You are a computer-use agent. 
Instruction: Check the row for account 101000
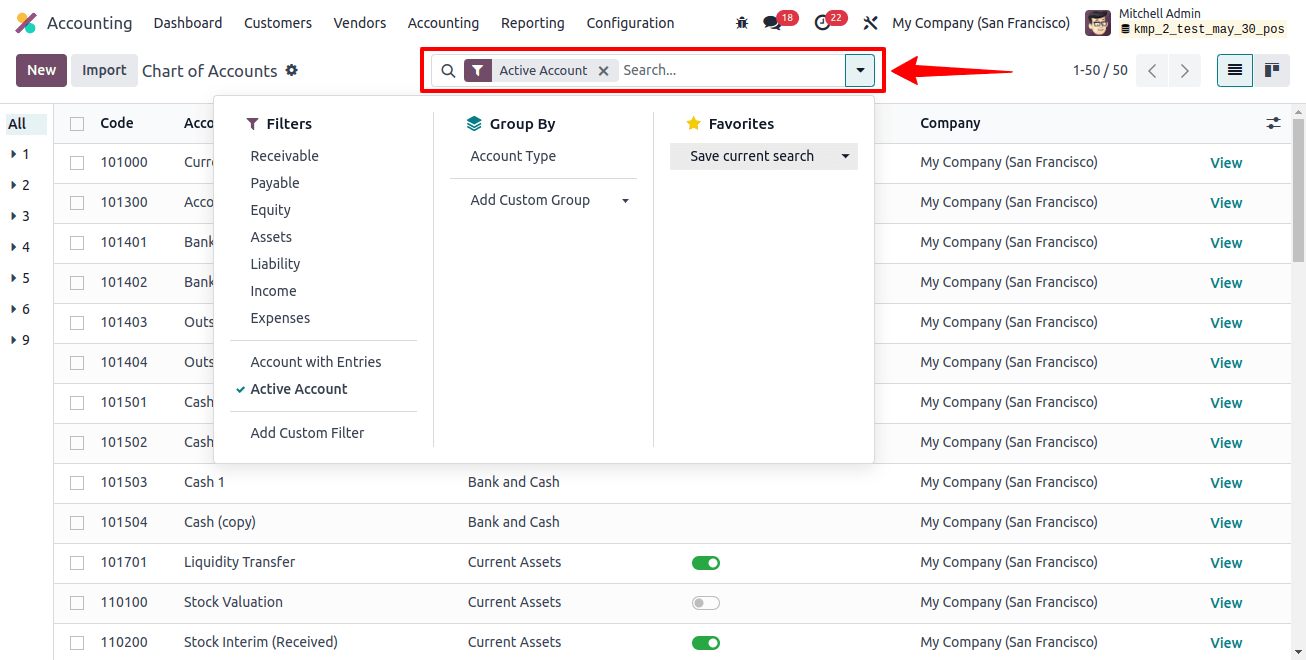click(x=77, y=163)
